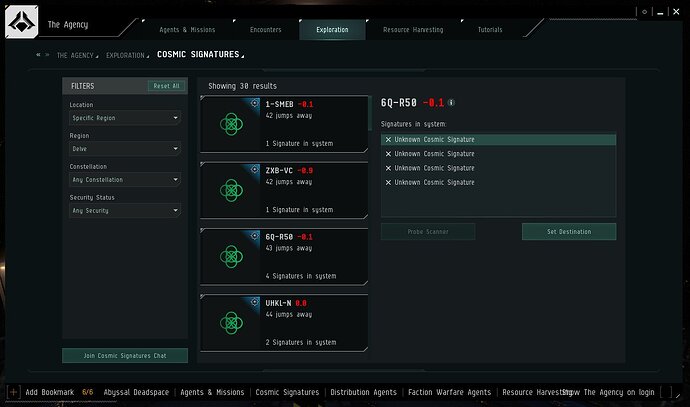Click corner scanner icon on 1-SMEB card
Screen dimensions: 690x407
click(x=254, y=103)
